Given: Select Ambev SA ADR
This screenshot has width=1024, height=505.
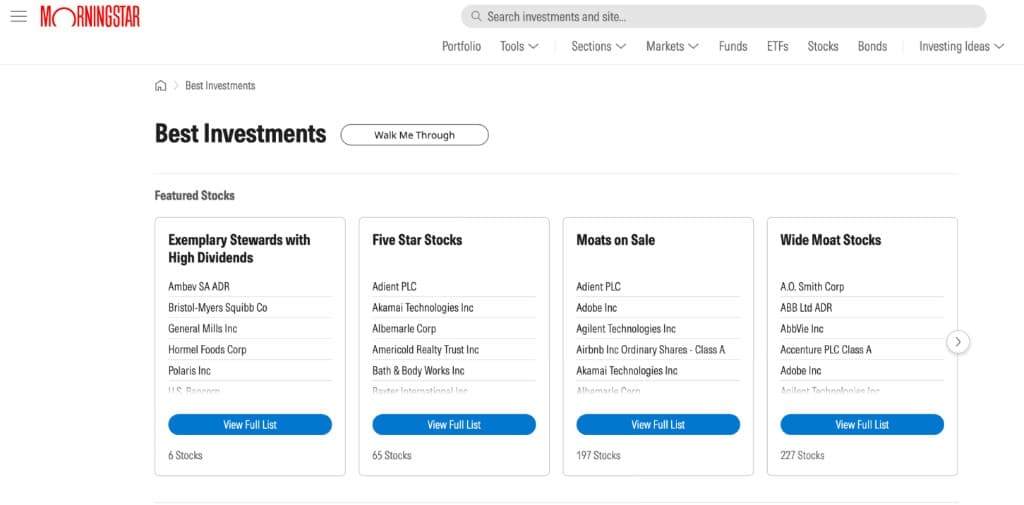Looking at the screenshot, I should coord(199,287).
